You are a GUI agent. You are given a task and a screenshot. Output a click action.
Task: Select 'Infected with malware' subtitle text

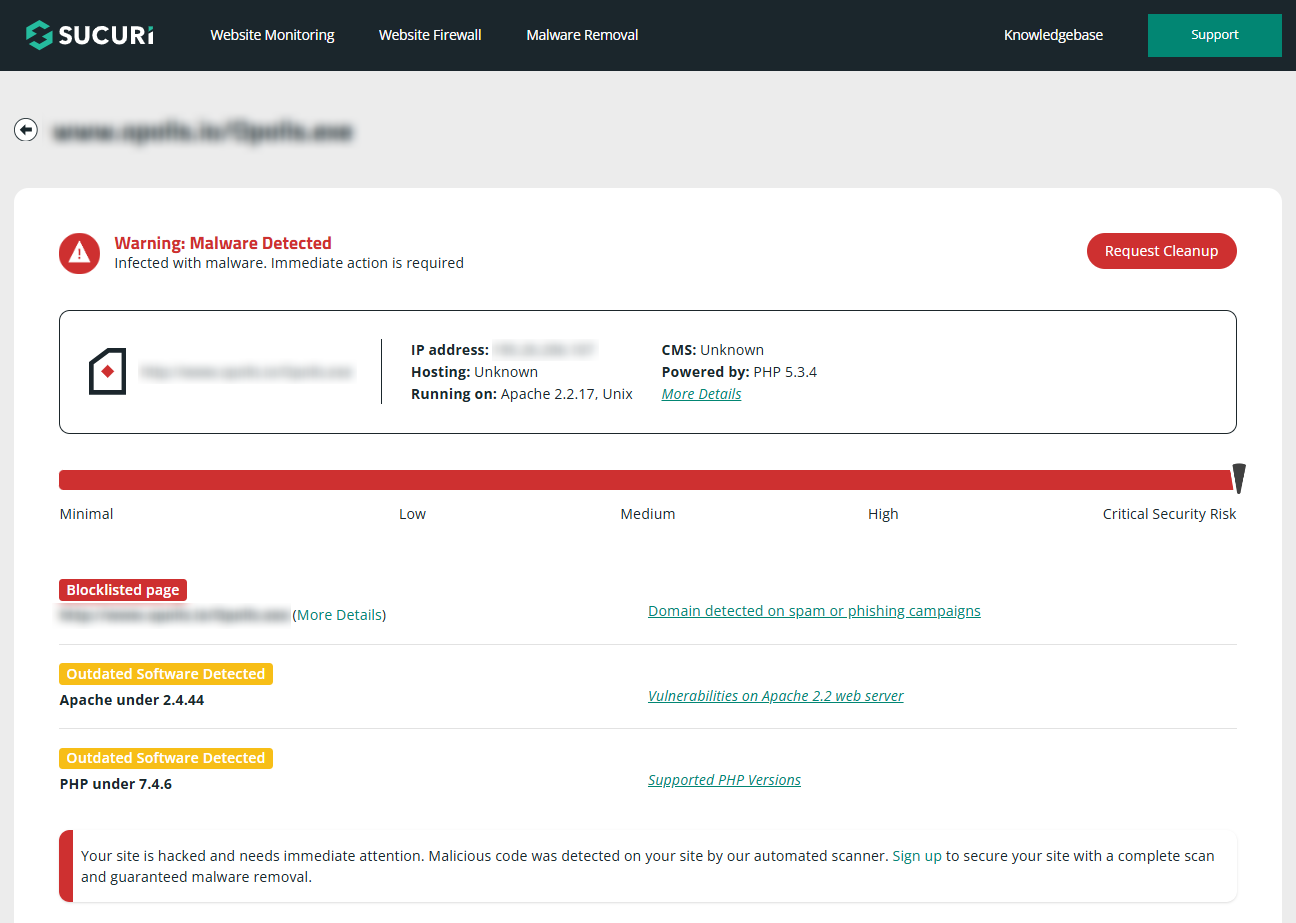pos(289,263)
